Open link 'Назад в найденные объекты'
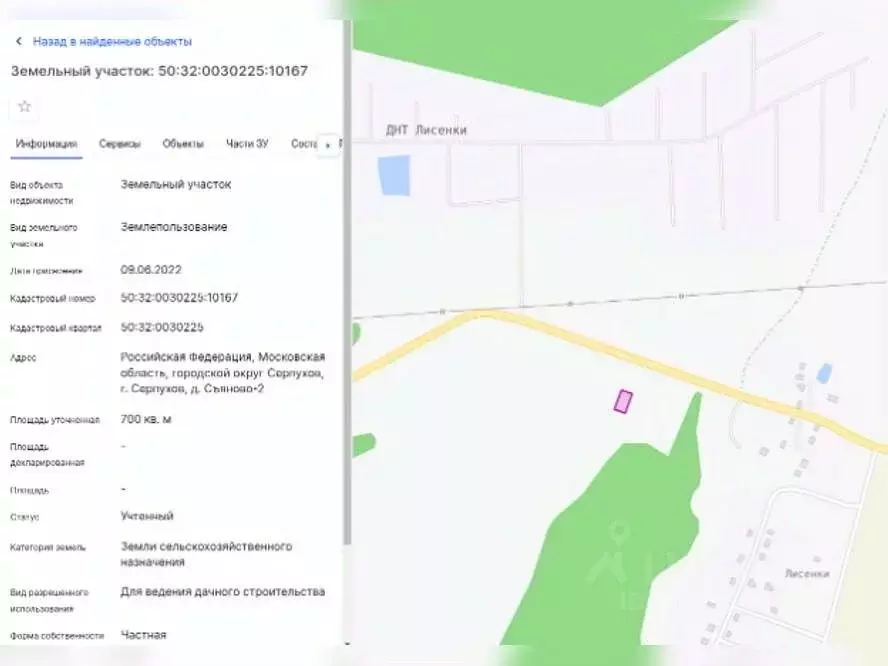The image size is (888, 666). click(x=112, y=41)
